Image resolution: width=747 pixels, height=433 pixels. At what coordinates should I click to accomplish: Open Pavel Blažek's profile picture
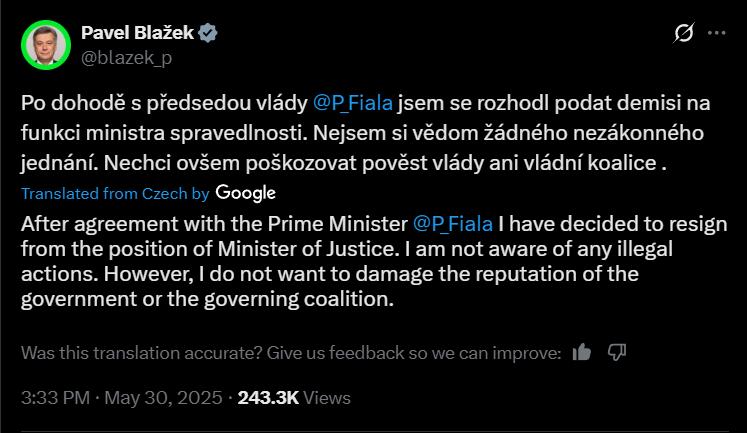(x=46, y=45)
